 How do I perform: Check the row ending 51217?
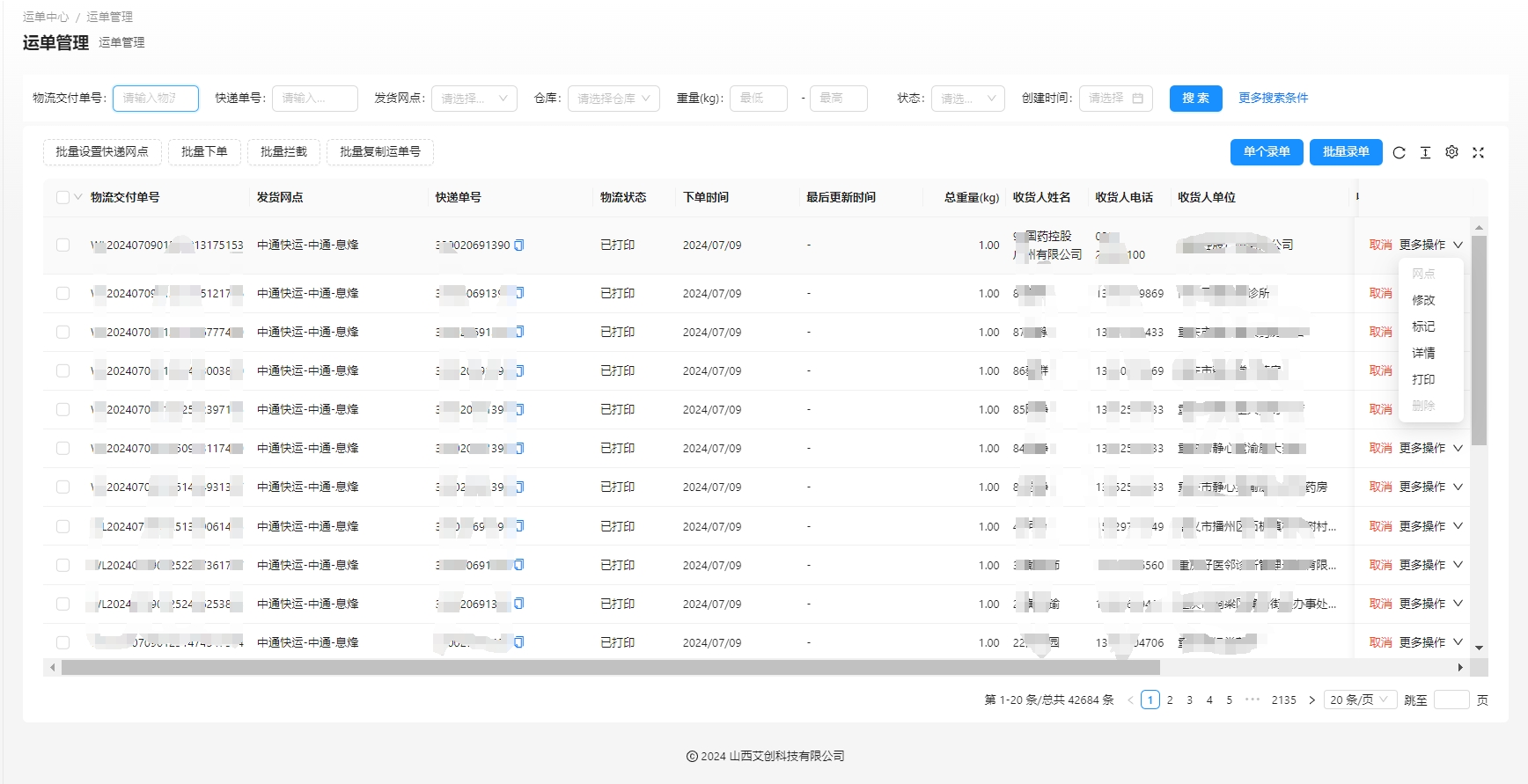(x=62, y=293)
